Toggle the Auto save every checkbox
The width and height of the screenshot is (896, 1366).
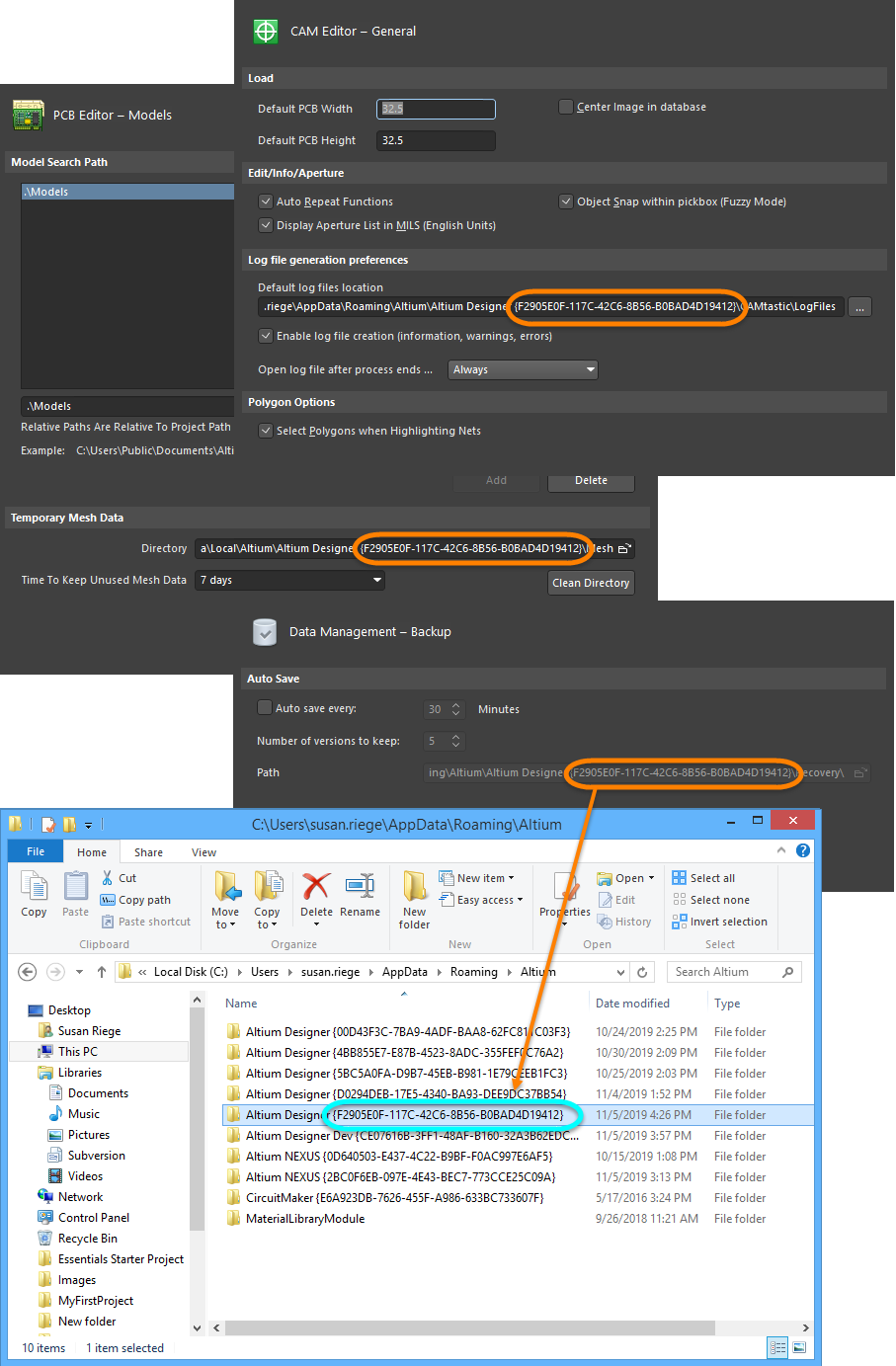click(x=265, y=708)
